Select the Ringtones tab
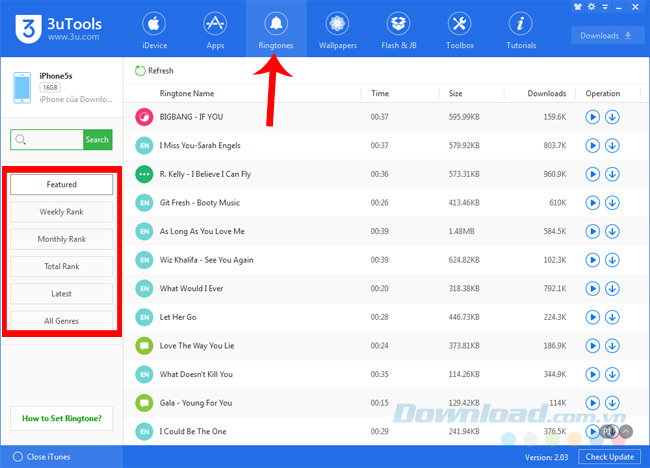Image resolution: width=650 pixels, height=468 pixels. 275,30
